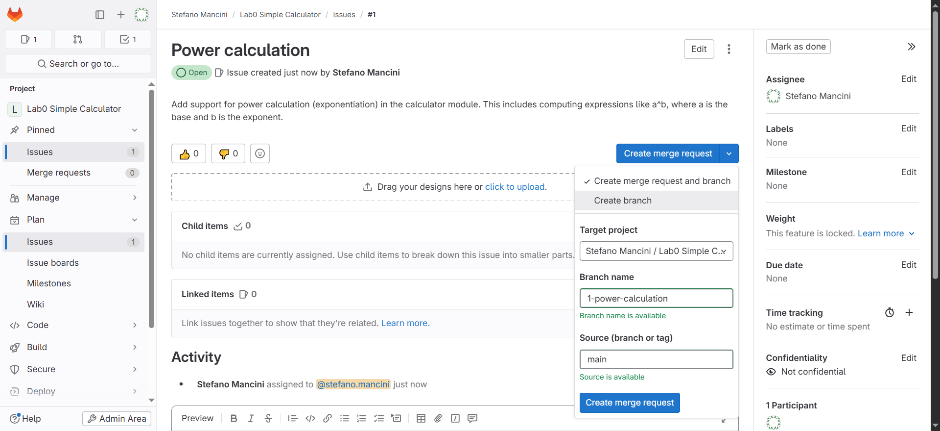The image size is (940, 431).
Task: Click the 'click to upload' link
Action: (515, 187)
